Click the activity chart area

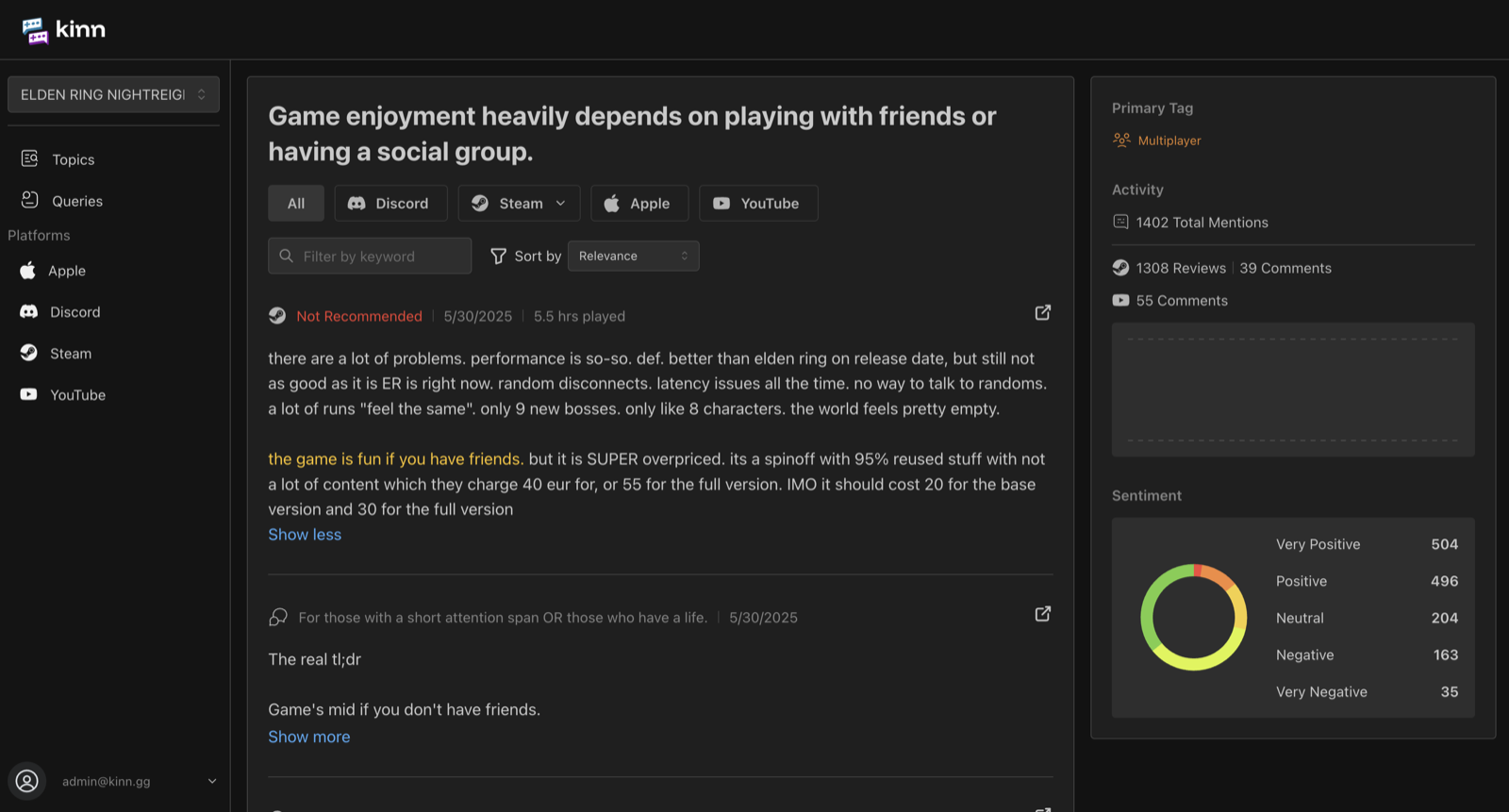1293,389
